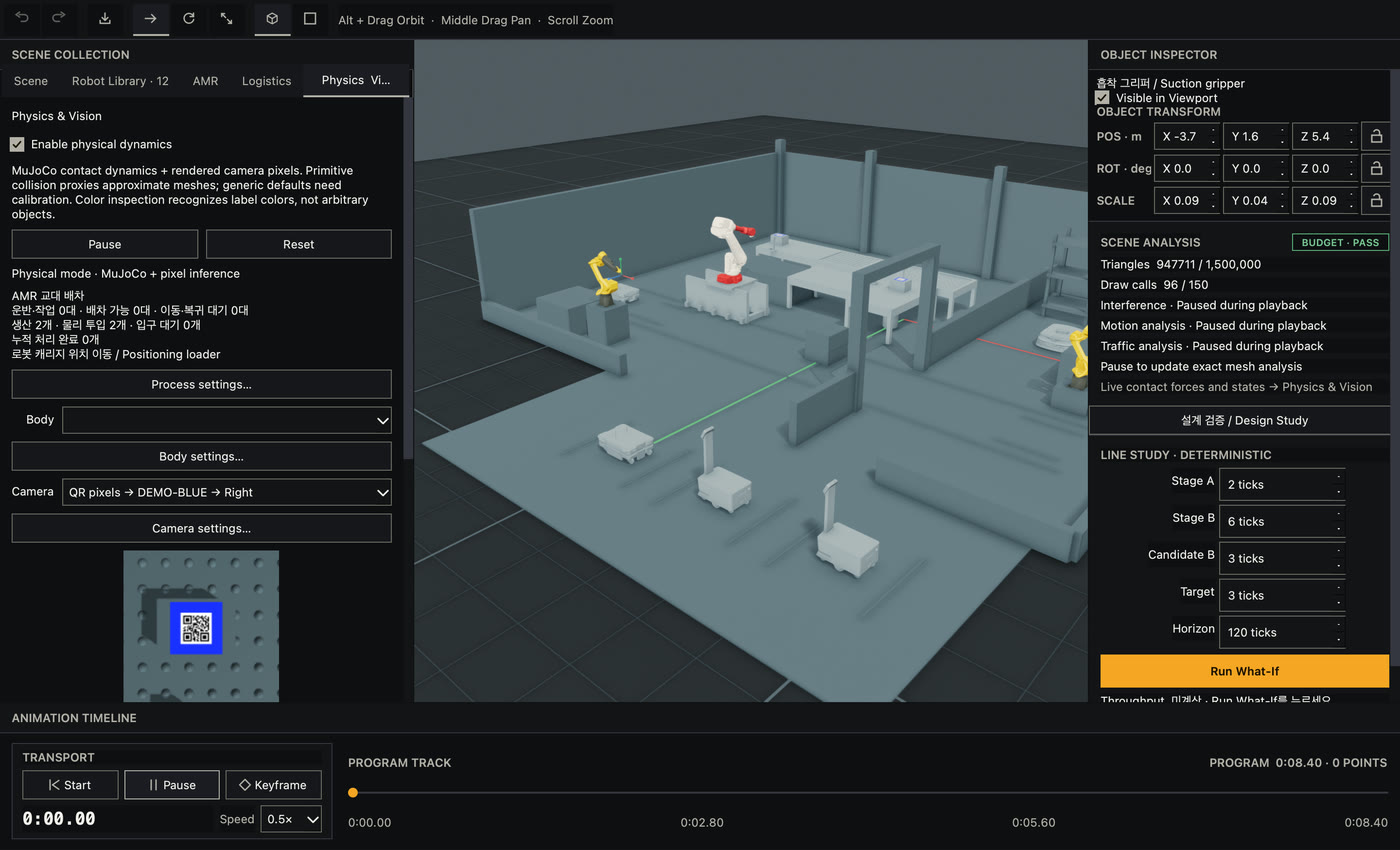Click the Horizon 120 ticks stepper
Image resolution: width=1400 pixels, height=850 pixels.
1282,632
